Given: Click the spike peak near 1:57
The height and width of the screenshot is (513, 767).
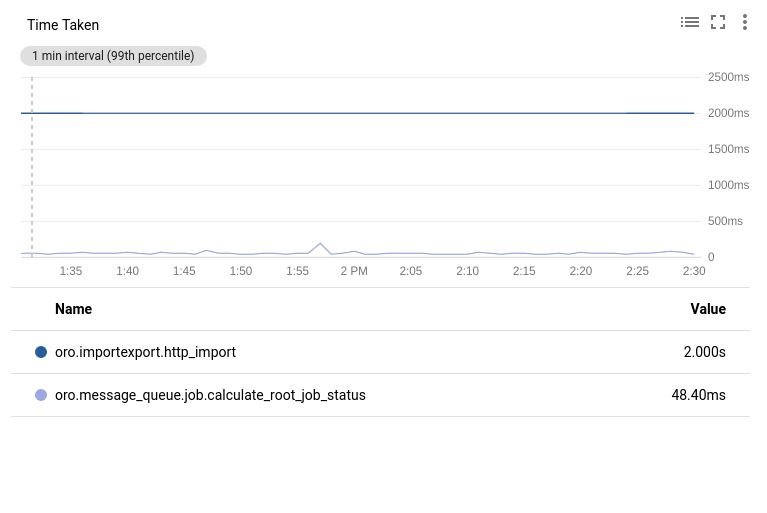Looking at the screenshot, I should click(x=321, y=243).
